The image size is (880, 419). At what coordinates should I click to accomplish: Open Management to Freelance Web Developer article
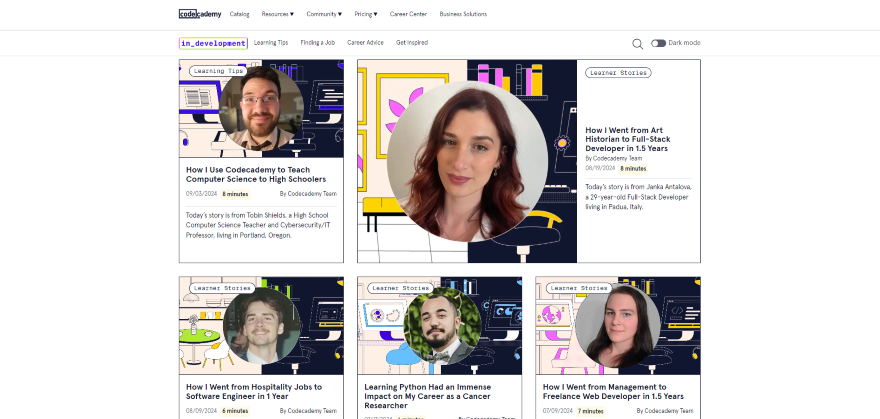click(x=613, y=392)
